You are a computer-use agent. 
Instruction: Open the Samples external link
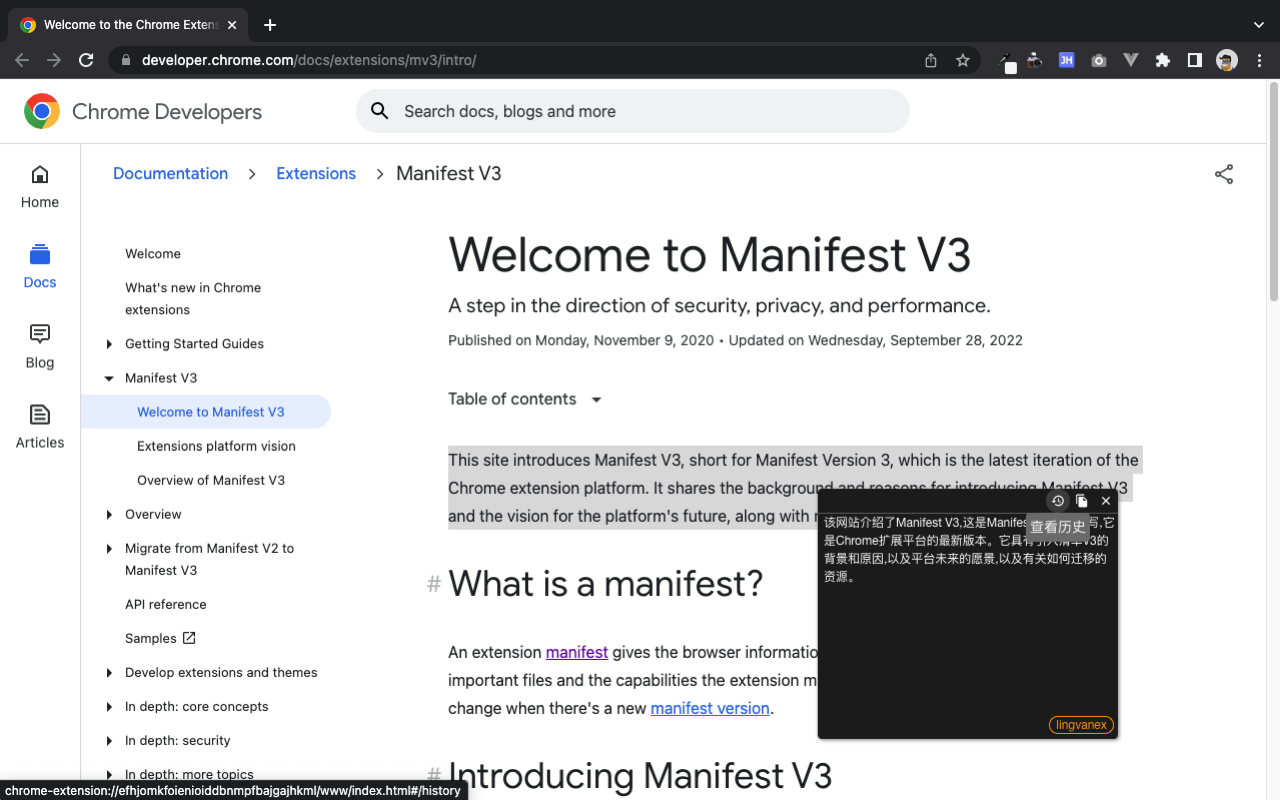[x=160, y=638]
